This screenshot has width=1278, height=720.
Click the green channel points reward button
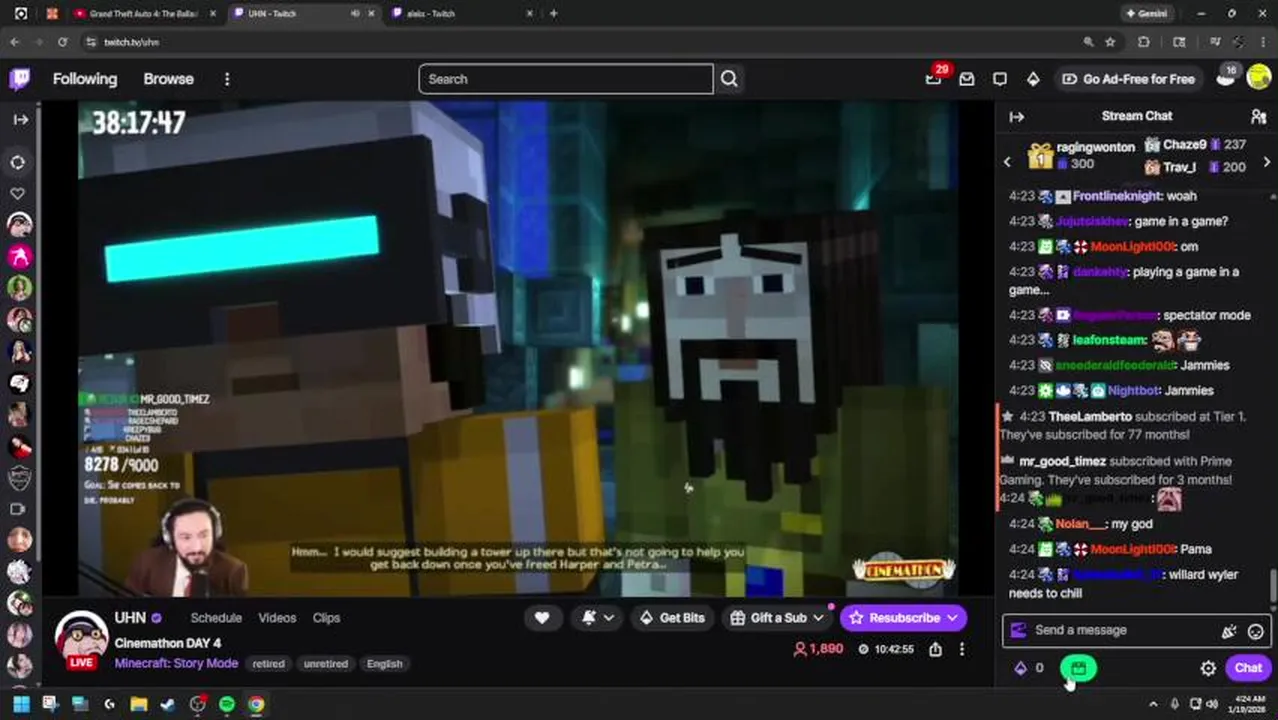[x=1078, y=668]
